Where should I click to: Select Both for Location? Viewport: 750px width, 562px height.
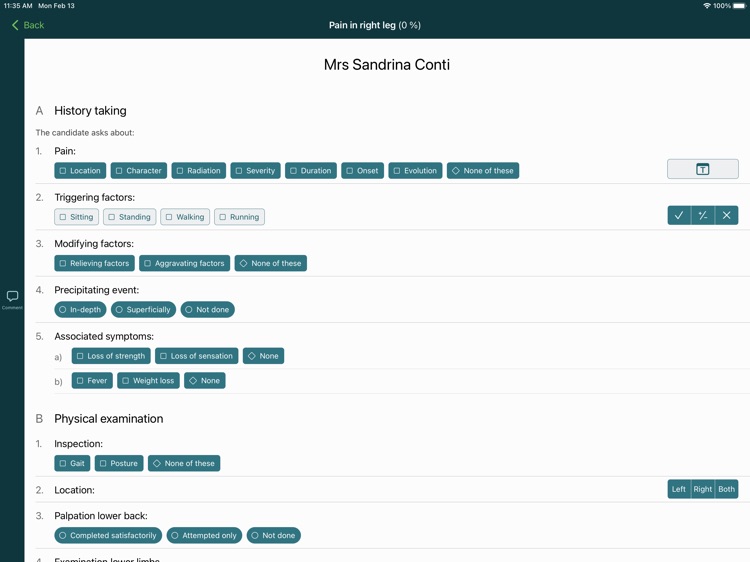[x=726, y=489]
